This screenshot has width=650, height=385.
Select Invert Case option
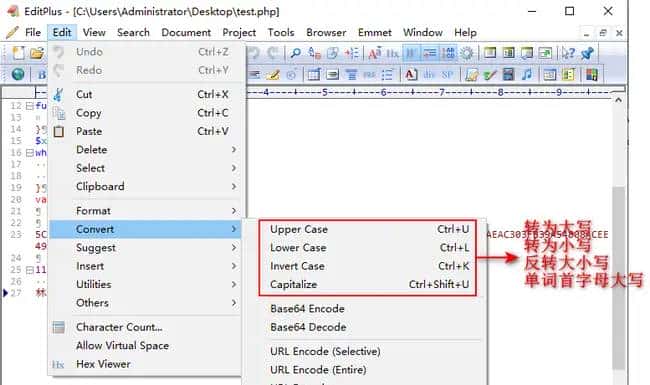369,266
